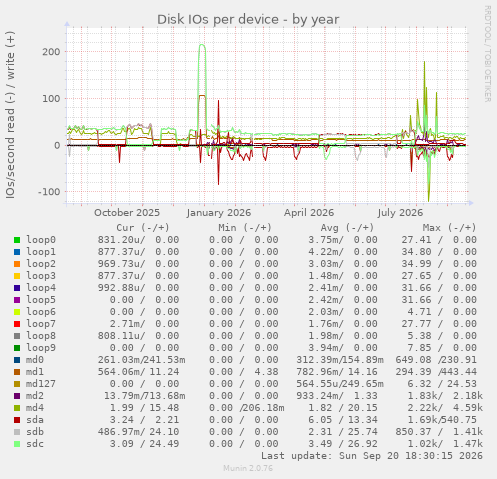The height and width of the screenshot is (479, 497).
Task: Click the 'Max (-/+)' column header
Action: (449, 228)
